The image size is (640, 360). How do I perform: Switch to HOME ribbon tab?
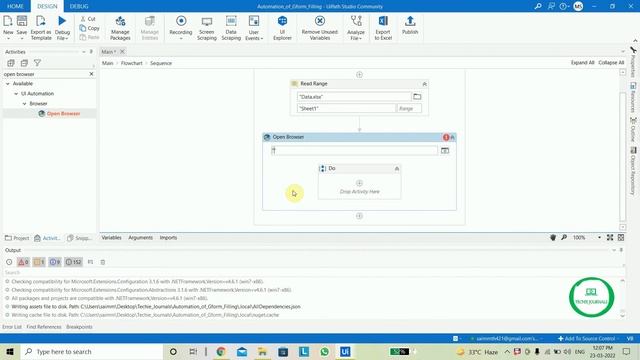point(15,6)
